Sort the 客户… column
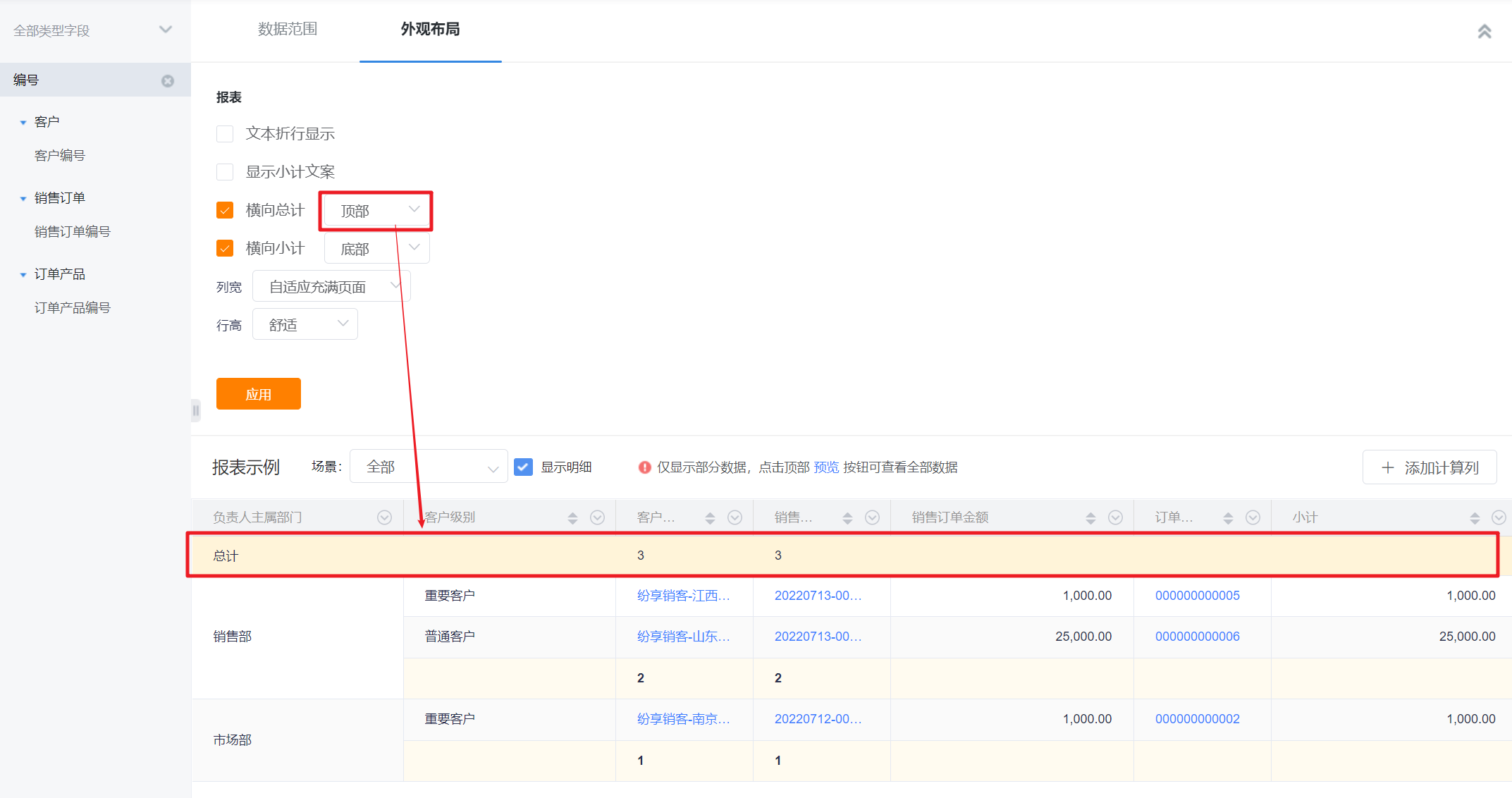This screenshot has width=1512, height=798. point(710,518)
